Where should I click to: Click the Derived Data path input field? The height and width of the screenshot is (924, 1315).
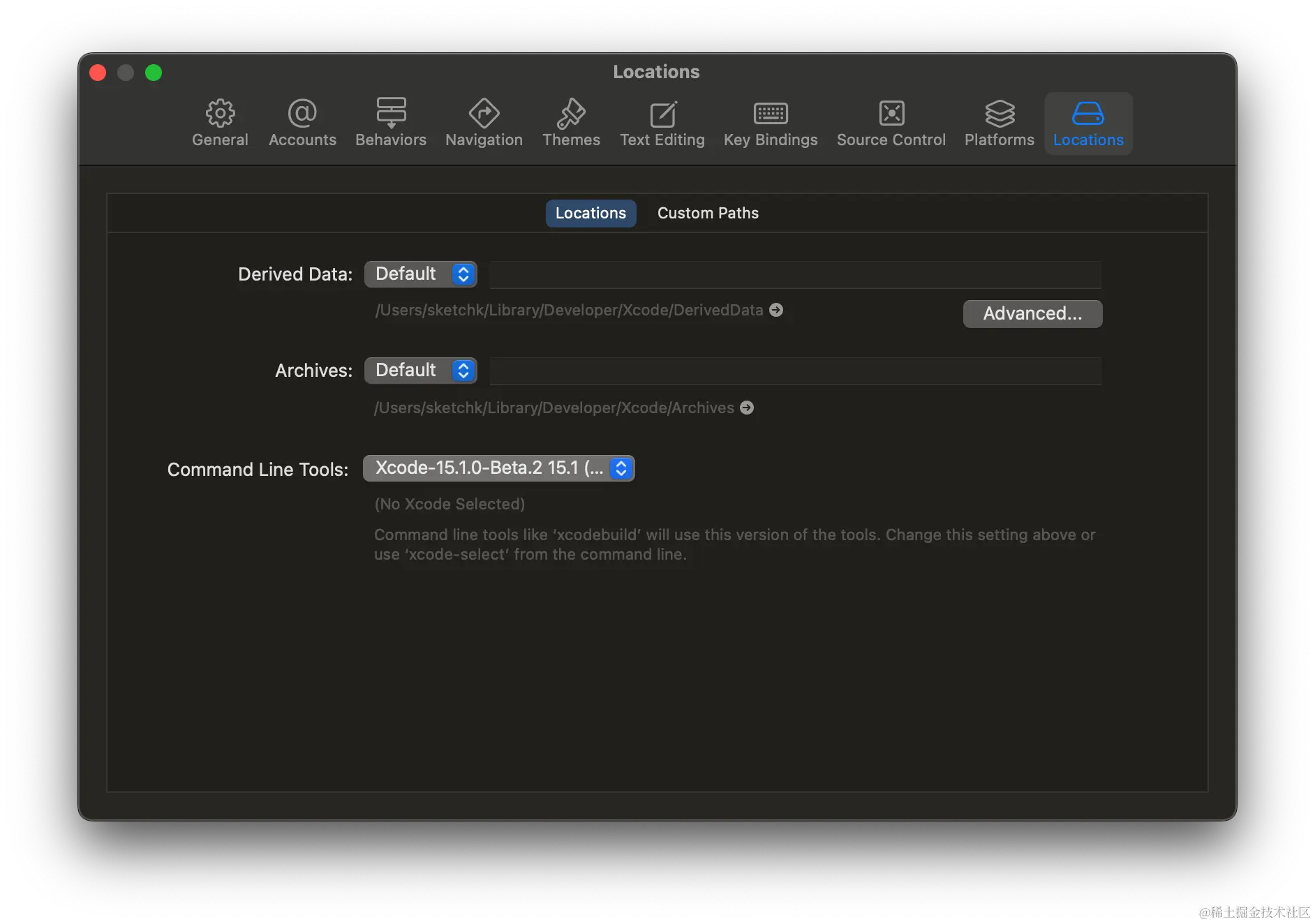coord(795,274)
